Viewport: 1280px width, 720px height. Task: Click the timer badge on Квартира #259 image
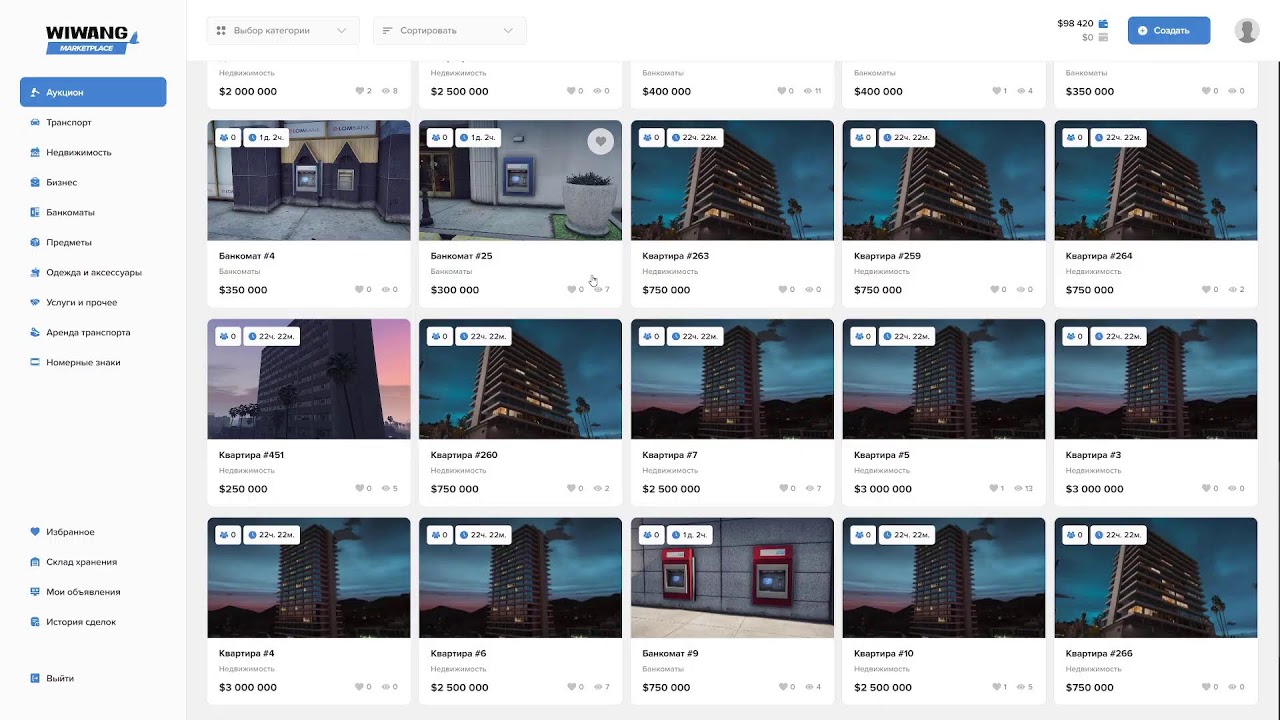(906, 137)
